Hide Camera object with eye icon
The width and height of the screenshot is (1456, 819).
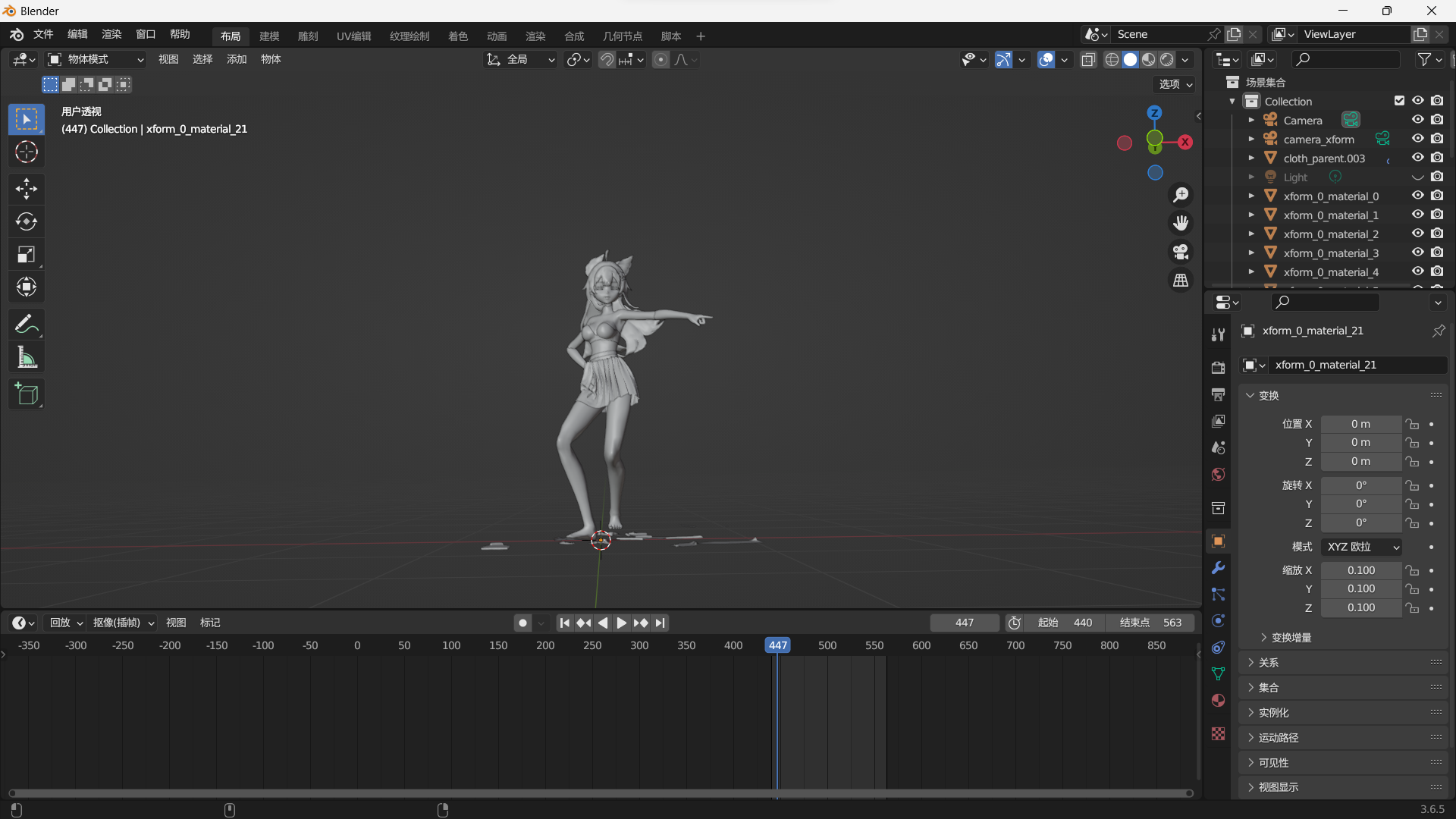pos(1417,120)
